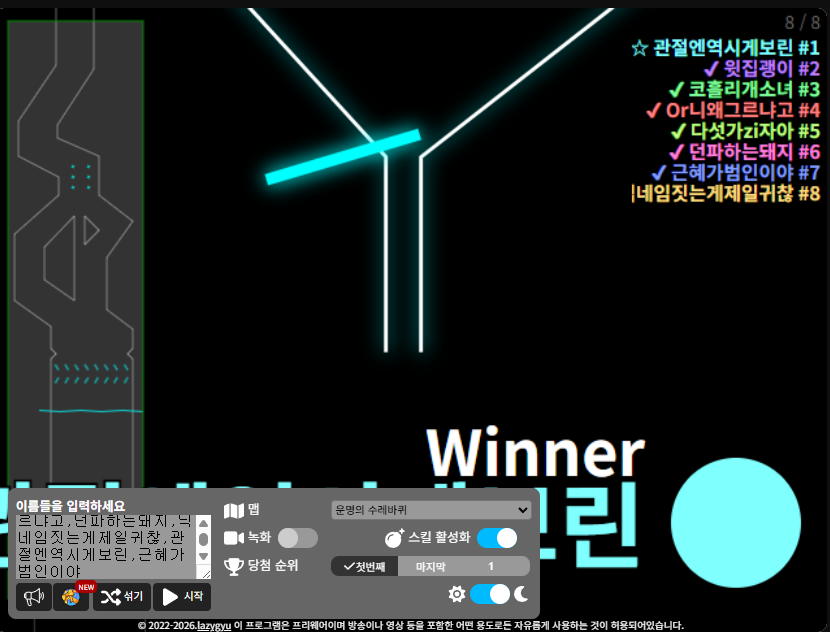Click ranking entry 던파하는돼지 #6
Screen dimensions: 830x632
[x=754, y=152]
